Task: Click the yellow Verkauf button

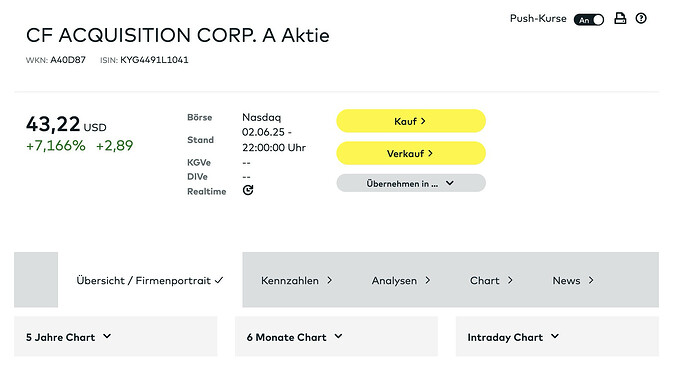Action: click(411, 153)
